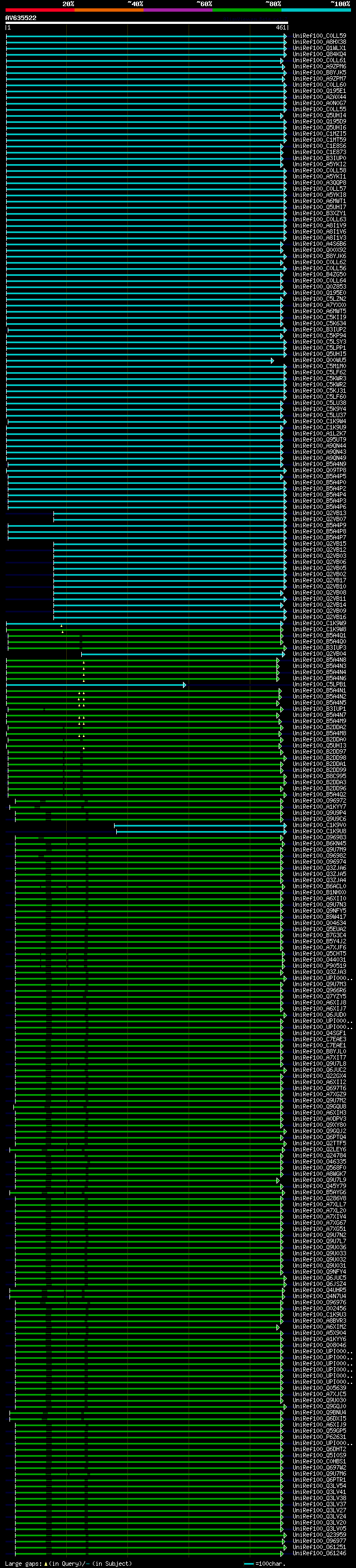The image size is (356, 1568).
Task: Click hit label UniRef100_Q95UT9
Action: coord(319,439)
